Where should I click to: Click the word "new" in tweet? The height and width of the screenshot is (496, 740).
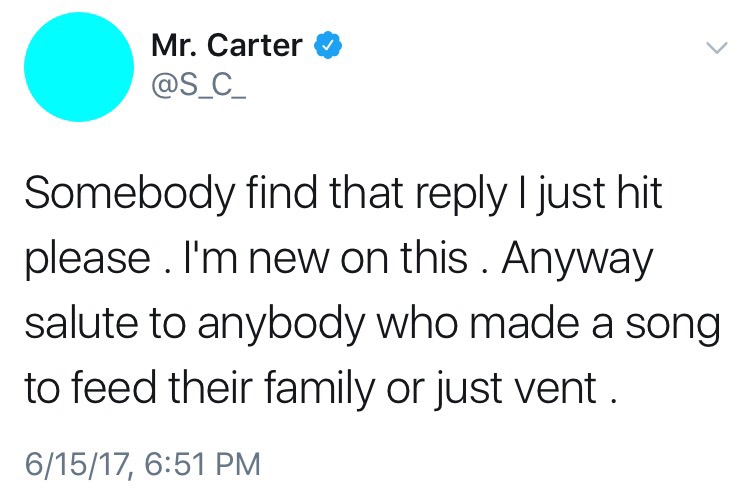[288, 260]
